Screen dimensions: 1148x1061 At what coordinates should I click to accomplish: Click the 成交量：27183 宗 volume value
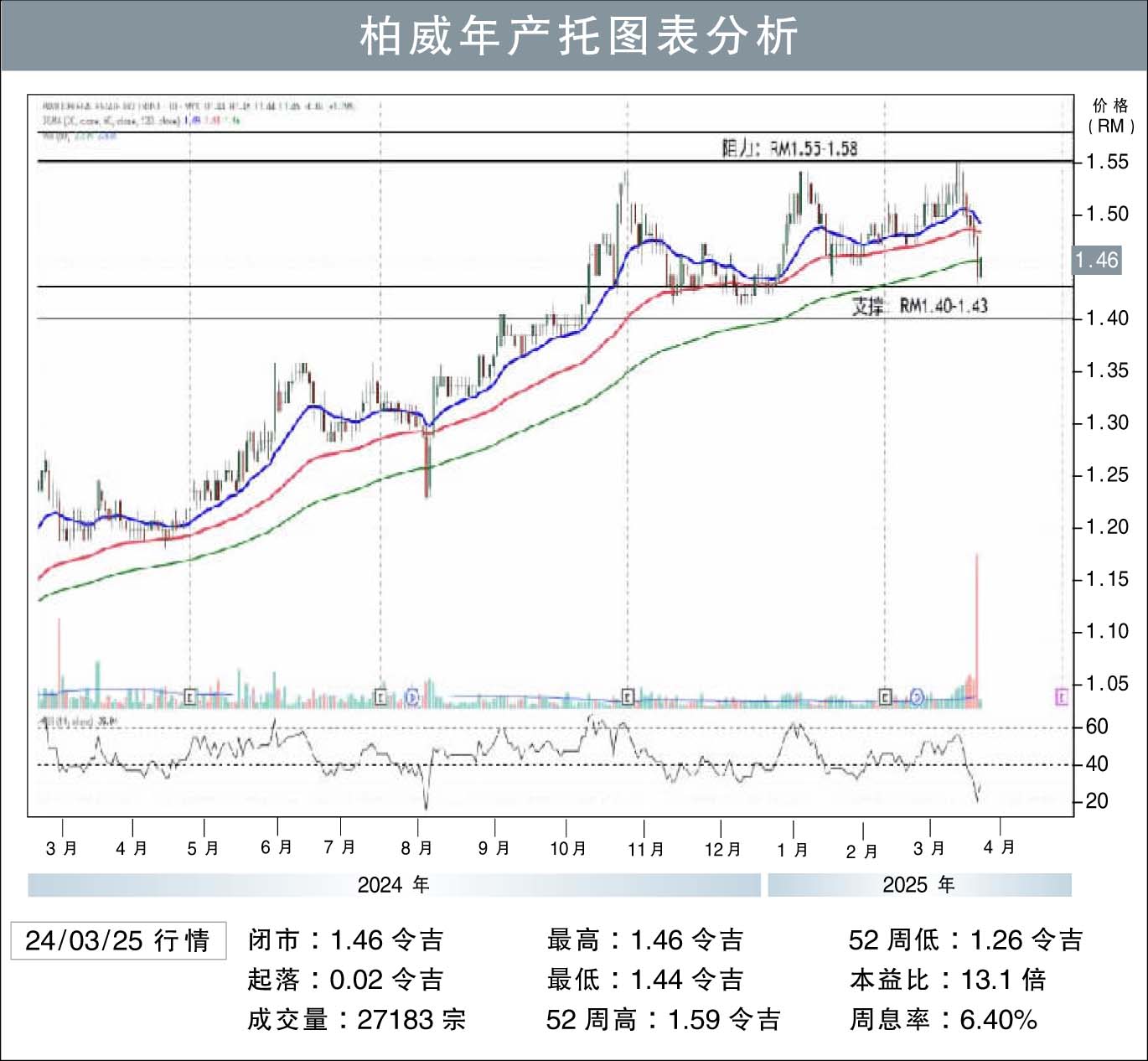[x=356, y=1020]
